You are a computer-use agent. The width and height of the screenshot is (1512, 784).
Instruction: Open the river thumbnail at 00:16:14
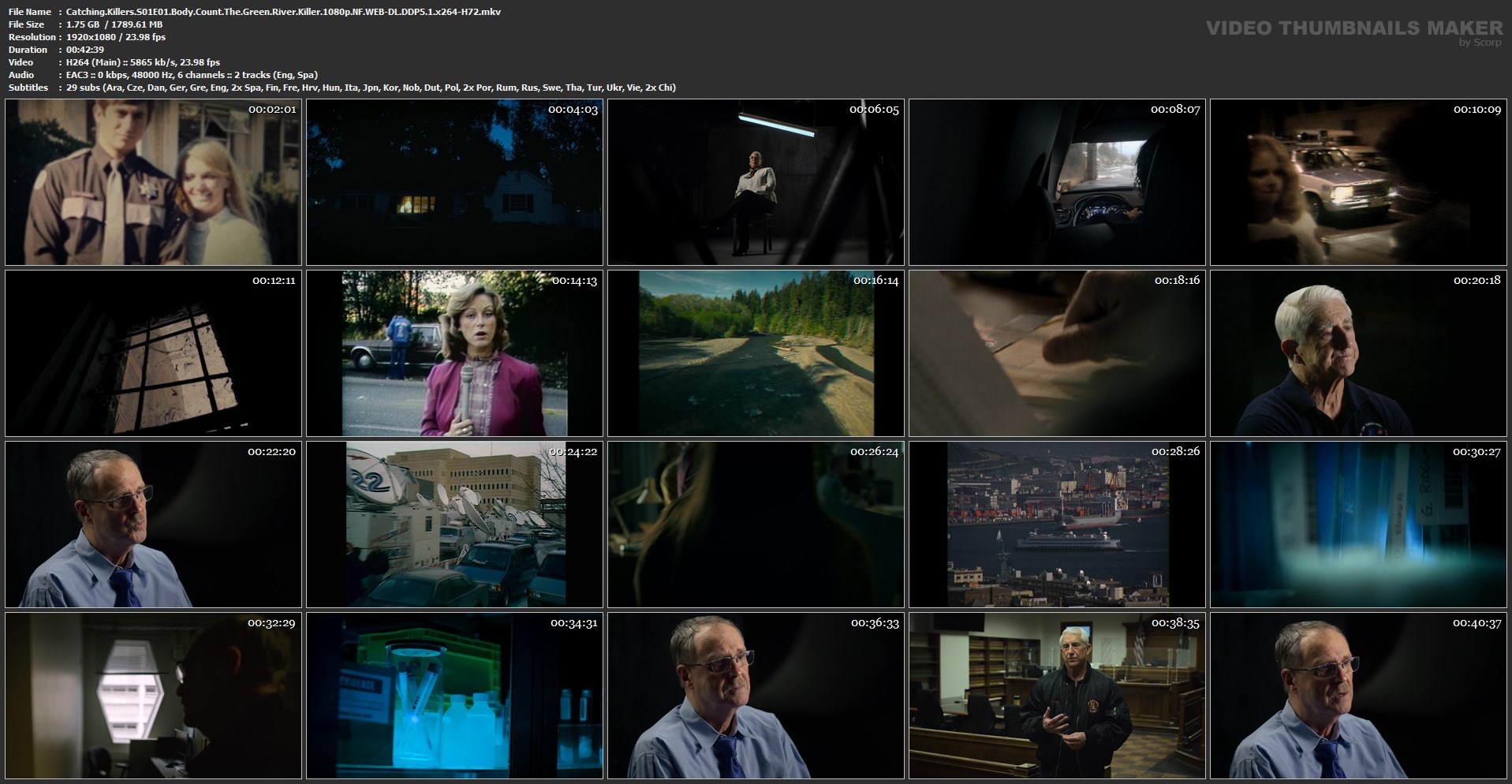(756, 353)
